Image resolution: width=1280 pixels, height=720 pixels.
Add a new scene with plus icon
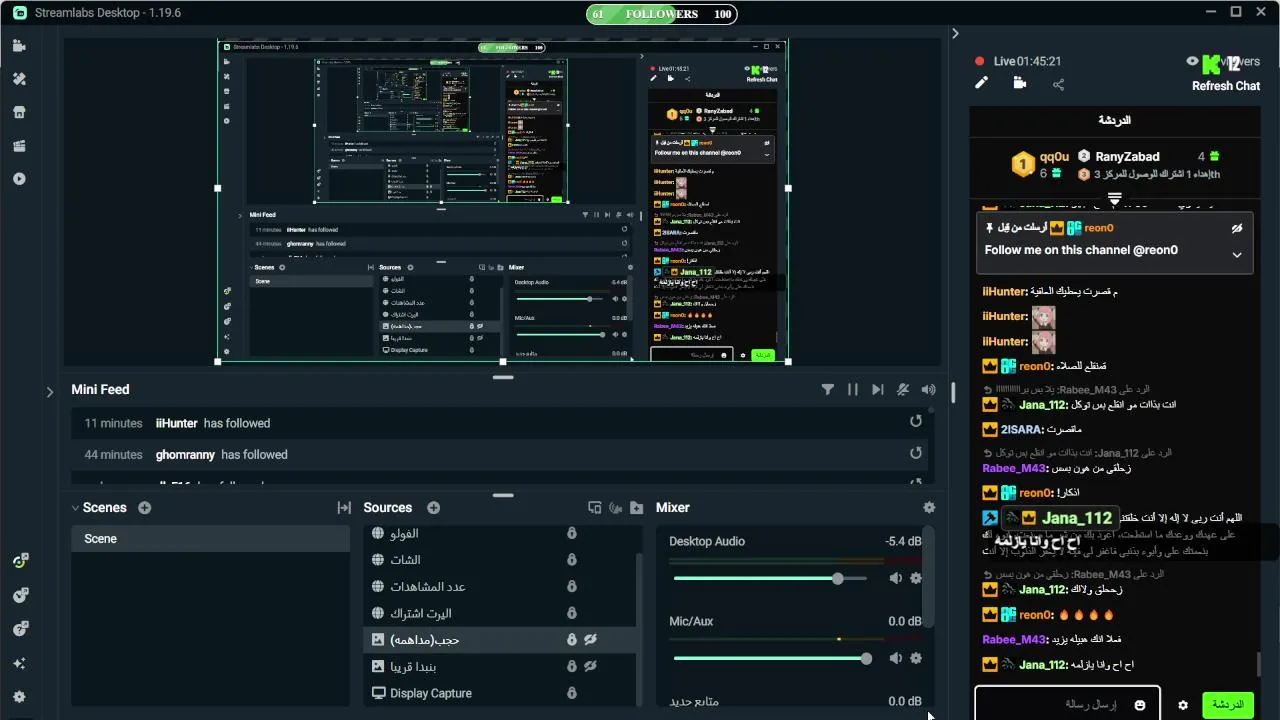(145, 508)
